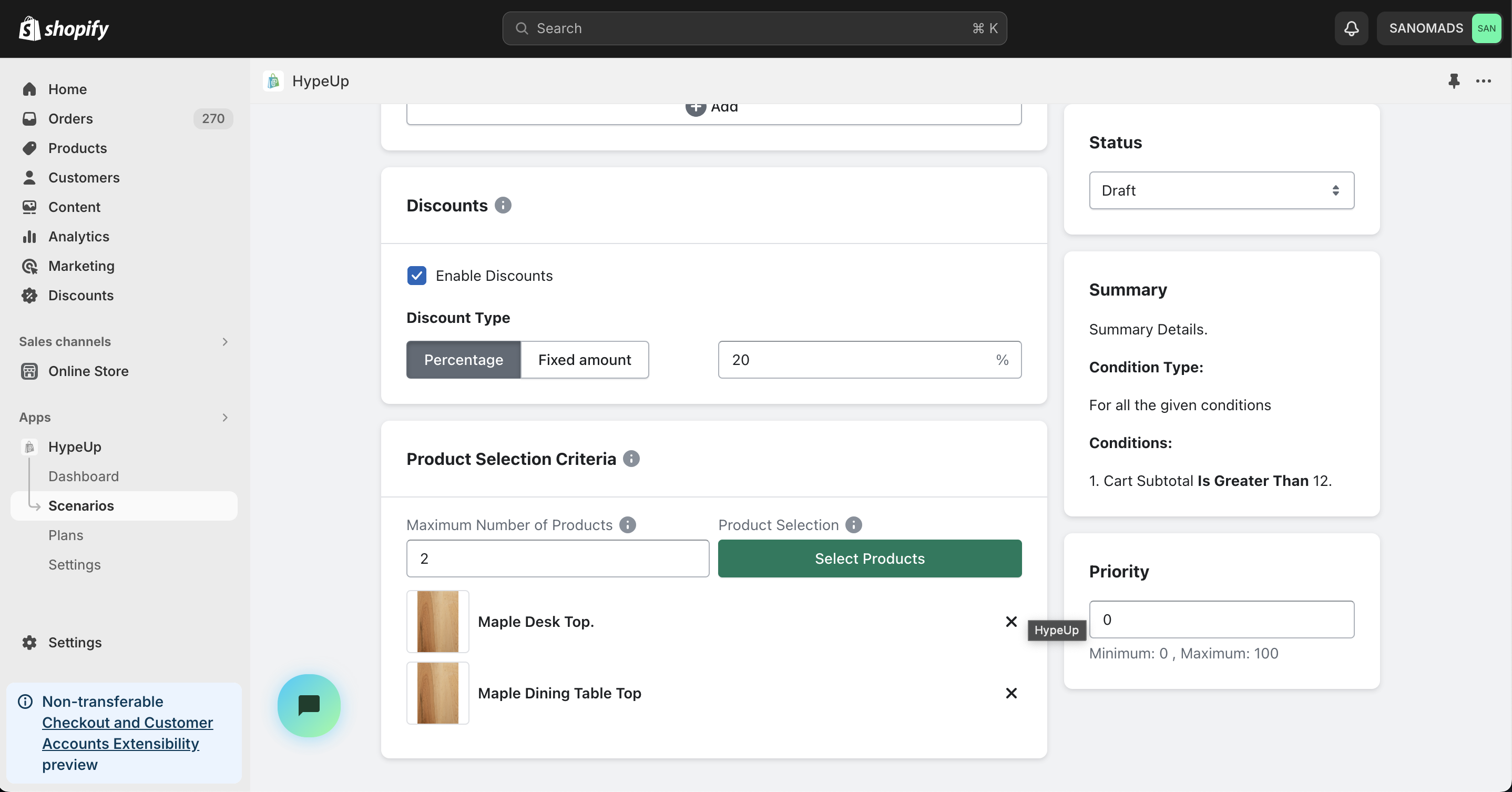Select Fixed amount discount type
This screenshot has width=1512, height=792.
click(x=584, y=360)
